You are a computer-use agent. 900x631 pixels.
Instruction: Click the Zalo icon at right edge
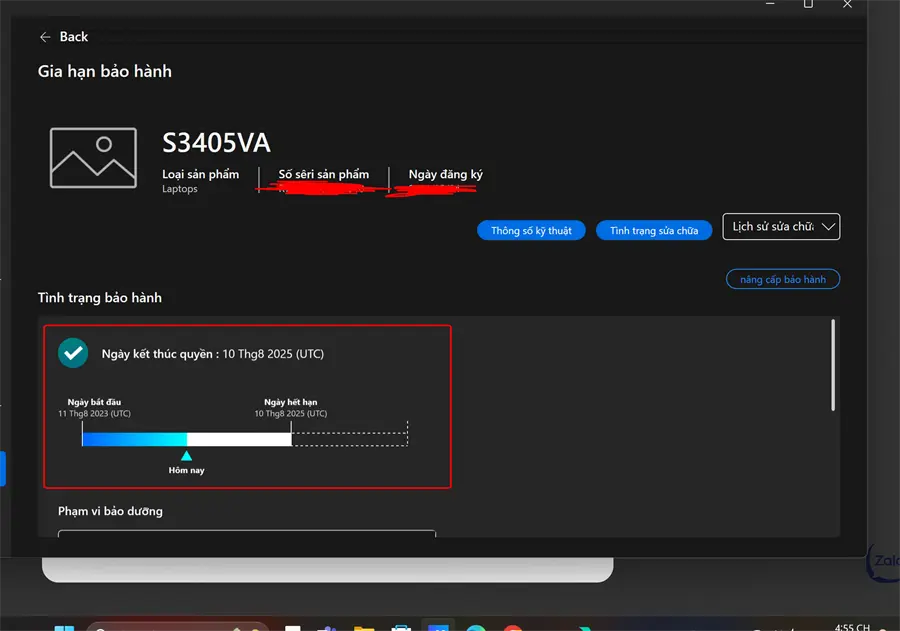point(884,561)
